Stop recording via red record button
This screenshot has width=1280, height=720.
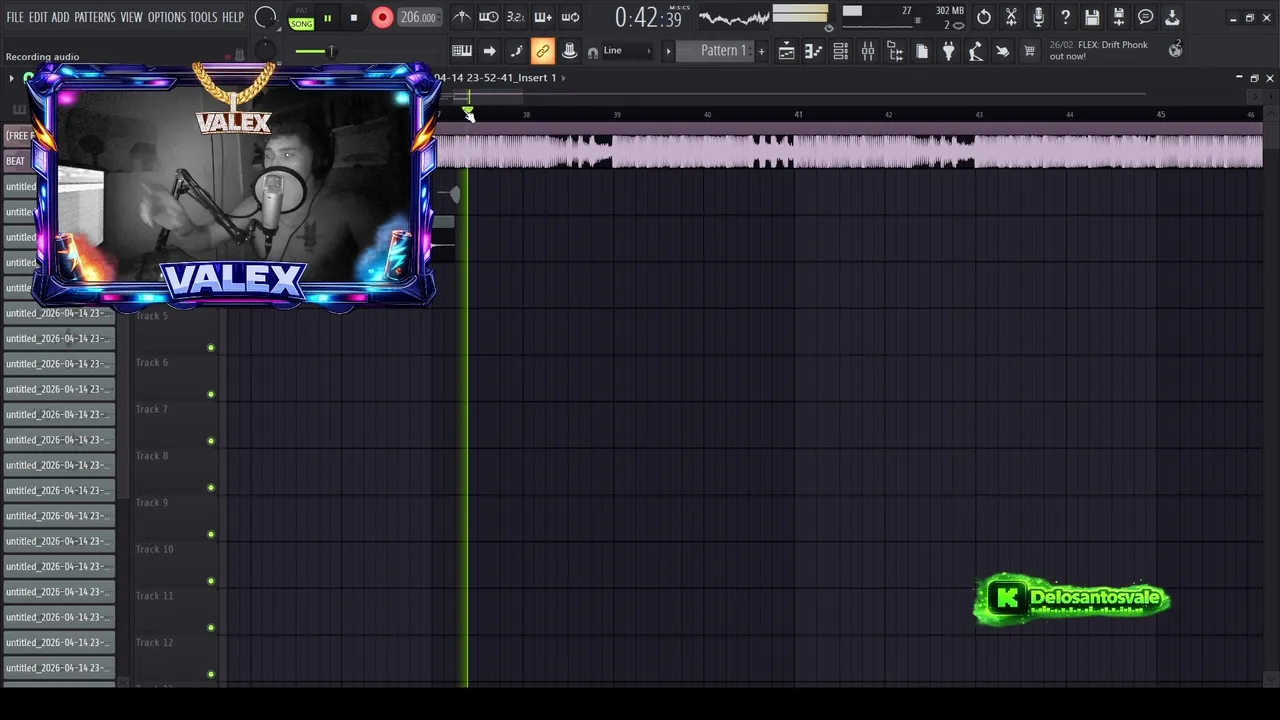pos(382,17)
